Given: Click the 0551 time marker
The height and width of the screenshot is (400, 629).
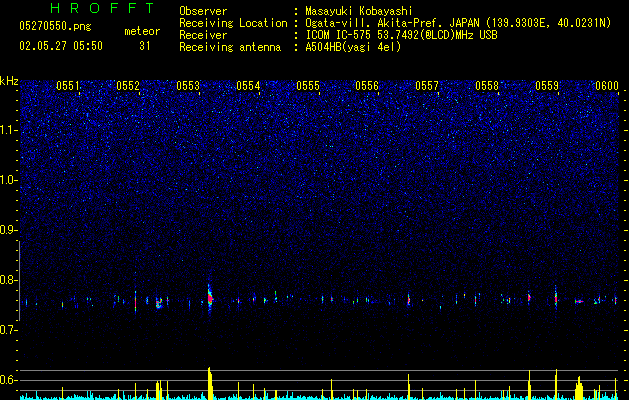Looking at the screenshot, I should tap(68, 86).
